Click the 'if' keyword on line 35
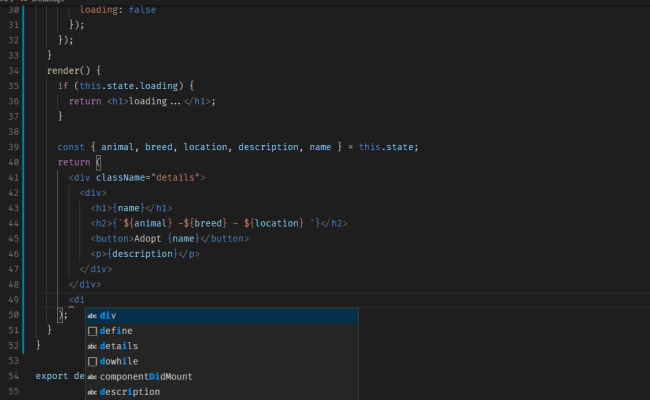The width and height of the screenshot is (650, 400). coord(63,86)
